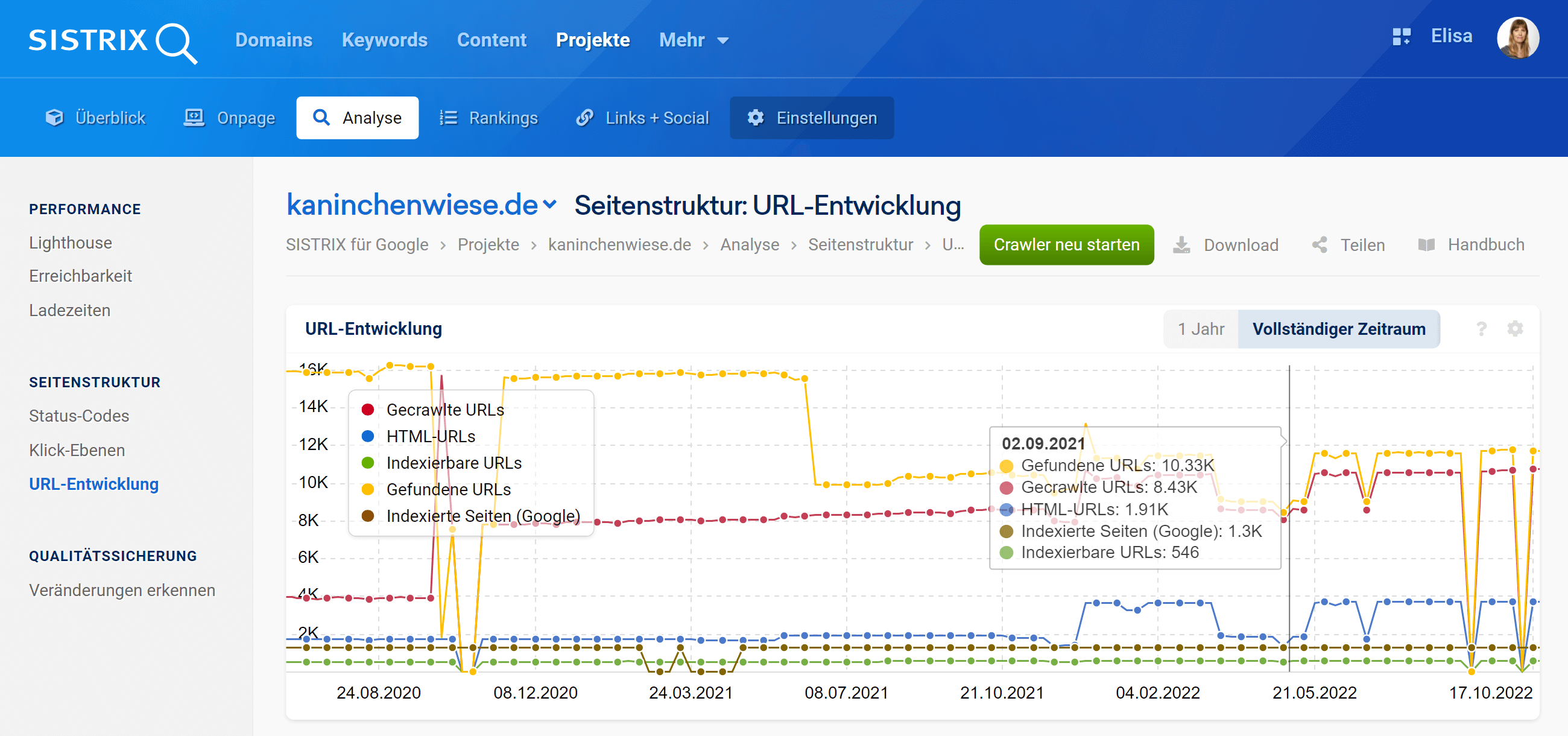
Task: Click the Download icon
Action: 1181,245
